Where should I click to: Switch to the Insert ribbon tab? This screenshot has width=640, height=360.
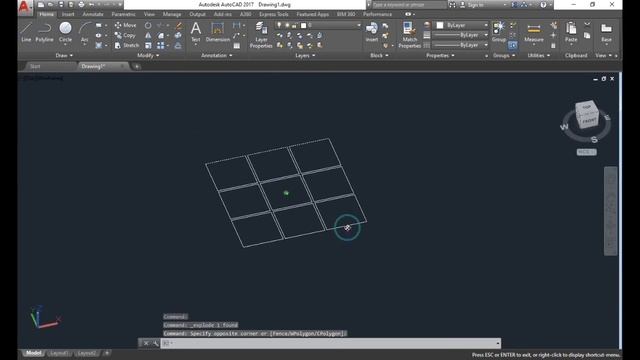click(68, 14)
